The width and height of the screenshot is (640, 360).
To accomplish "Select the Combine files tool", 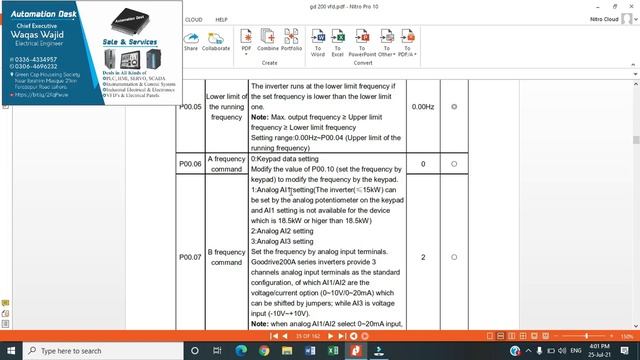I will coord(268,40).
